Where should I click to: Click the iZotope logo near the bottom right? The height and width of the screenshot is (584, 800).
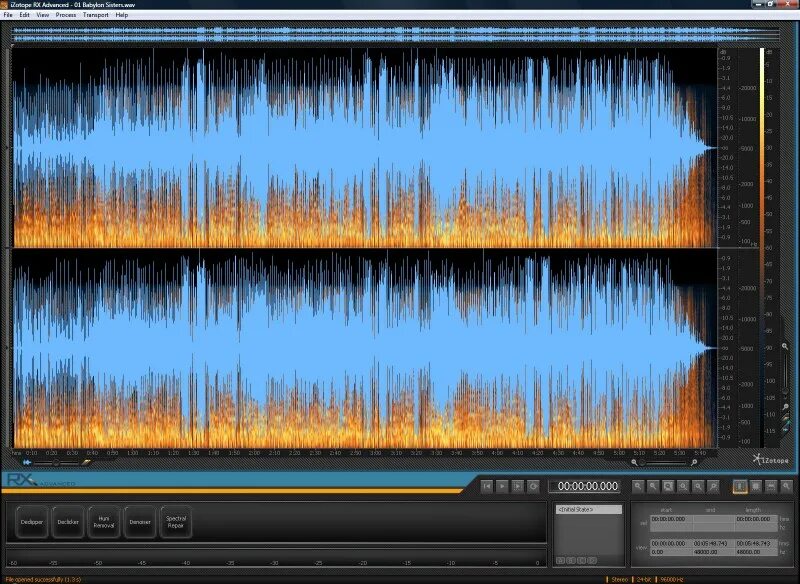tap(770, 460)
